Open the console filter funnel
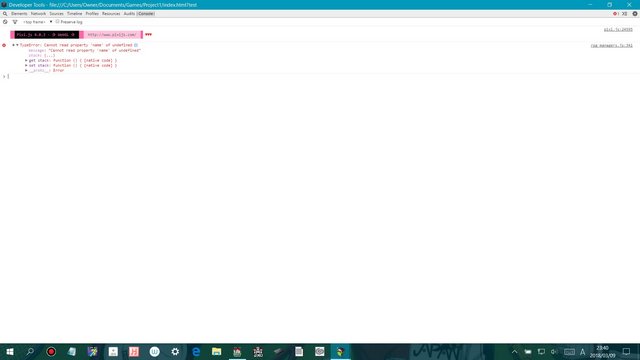Image resolution: width=640 pixels, height=360 pixels. coord(15,22)
